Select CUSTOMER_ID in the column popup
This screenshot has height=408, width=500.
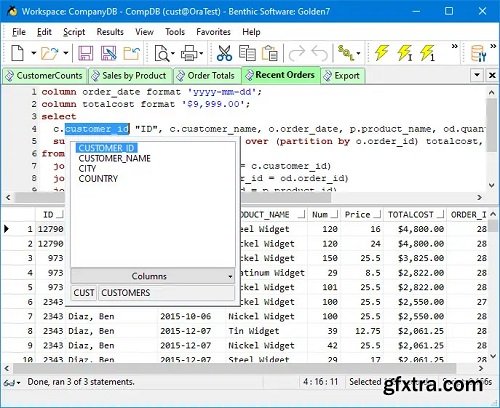pos(106,148)
